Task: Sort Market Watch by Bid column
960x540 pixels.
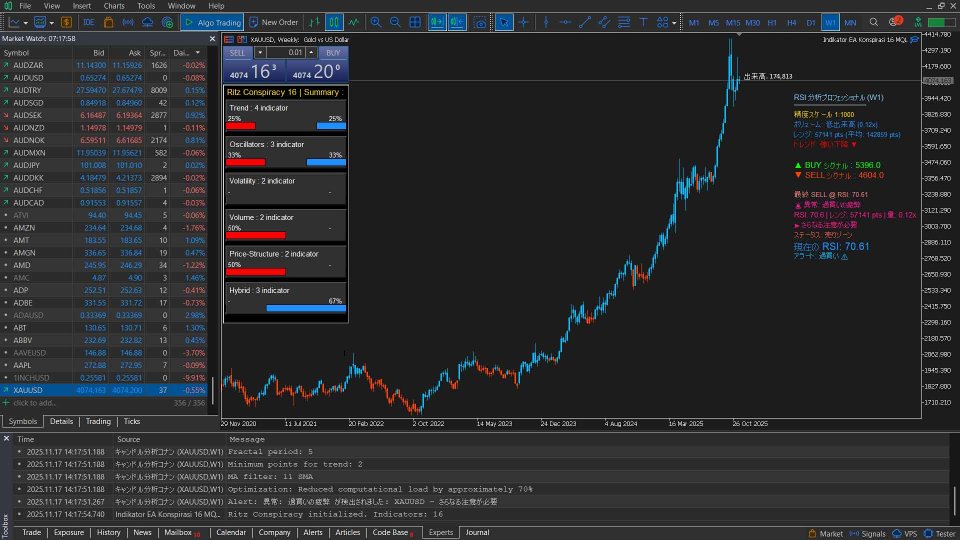Action: [99, 53]
